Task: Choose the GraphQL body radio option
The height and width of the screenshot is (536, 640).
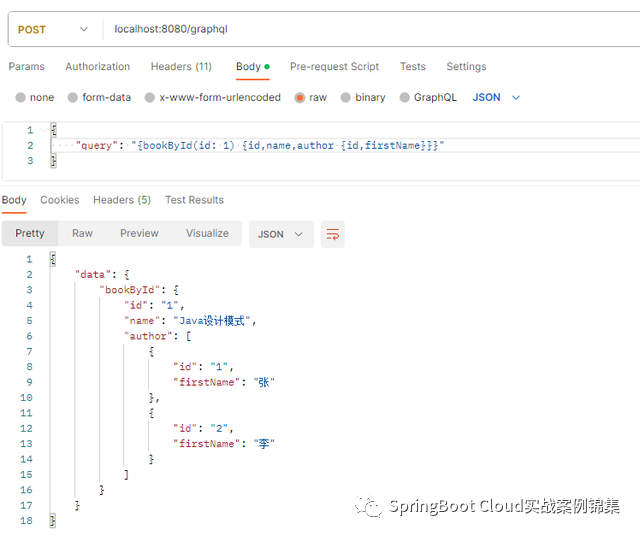Action: click(x=405, y=98)
